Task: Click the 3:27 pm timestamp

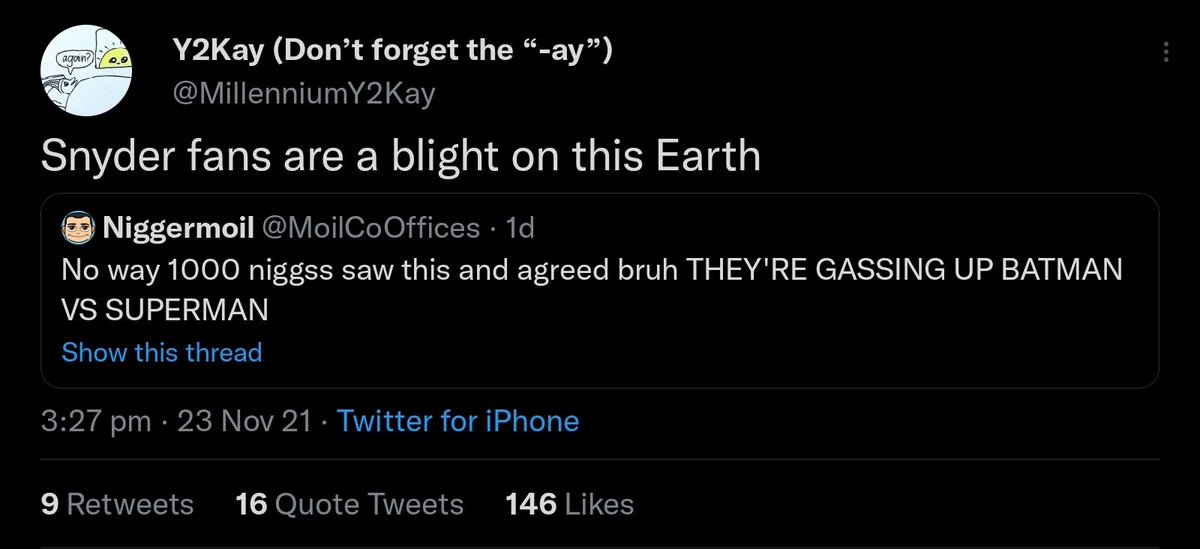Action: [x=96, y=421]
